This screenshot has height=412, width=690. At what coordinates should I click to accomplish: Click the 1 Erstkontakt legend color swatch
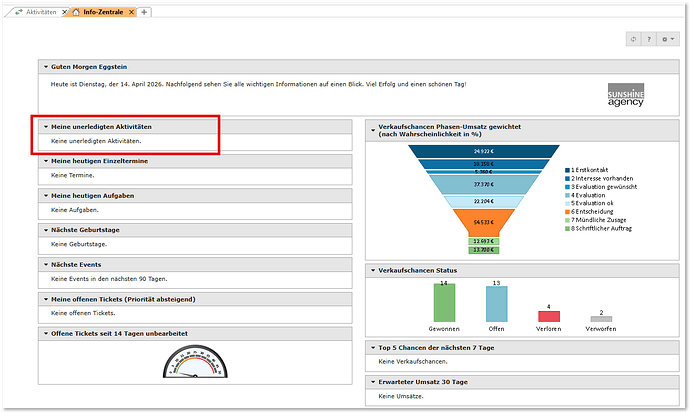(x=569, y=171)
